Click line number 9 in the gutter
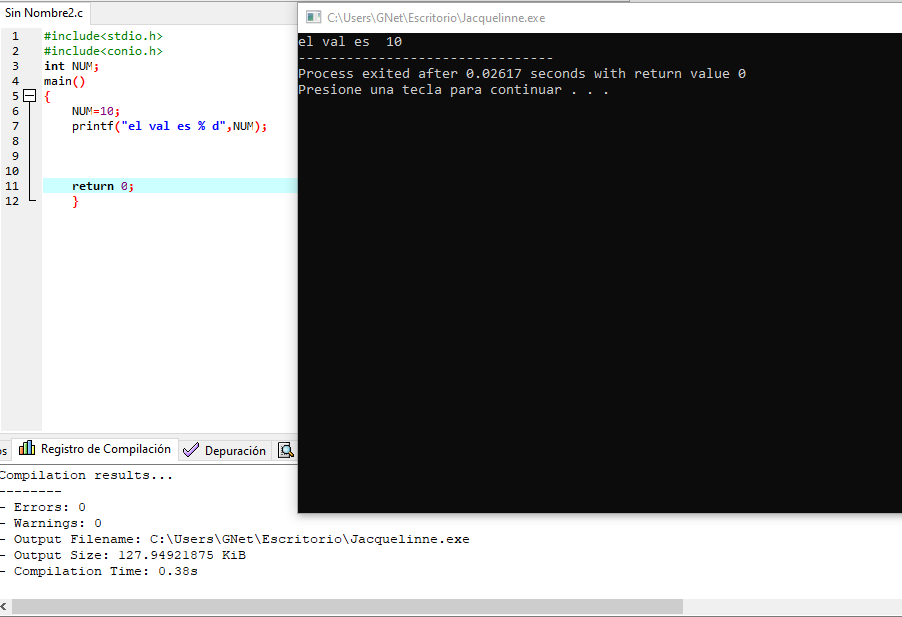The width and height of the screenshot is (902, 617). pyautogui.click(x=15, y=156)
